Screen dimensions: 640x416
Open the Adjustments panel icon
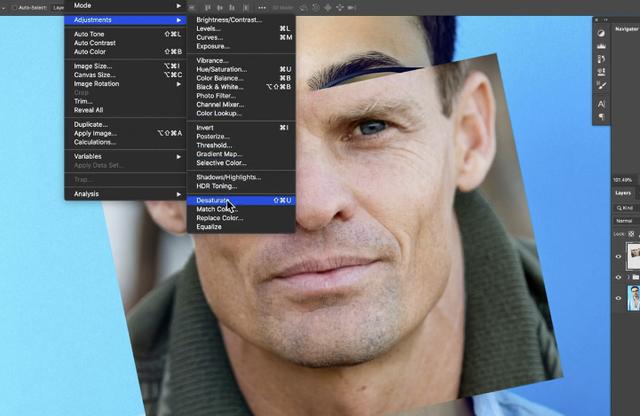(601, 33)
